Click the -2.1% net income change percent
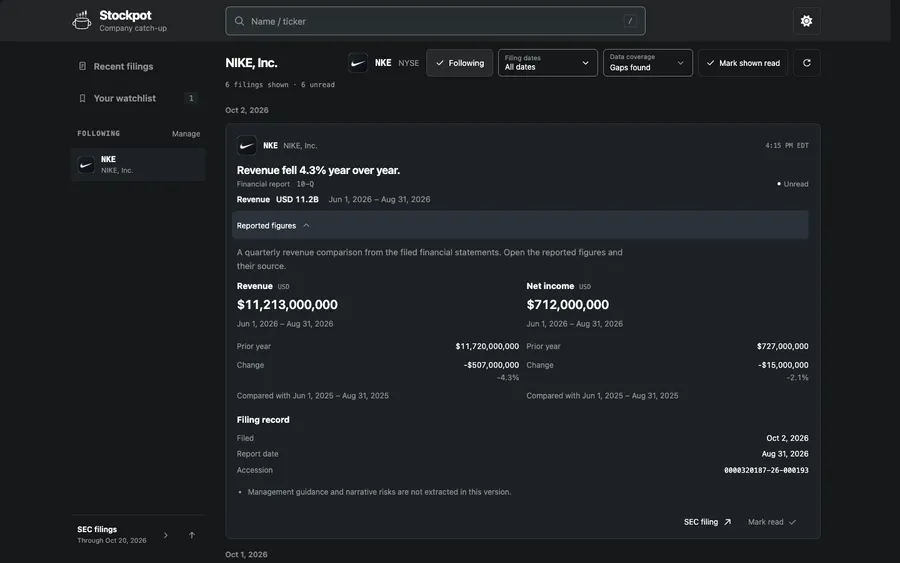The image size is (900, 563). click(x=797, y=378)
